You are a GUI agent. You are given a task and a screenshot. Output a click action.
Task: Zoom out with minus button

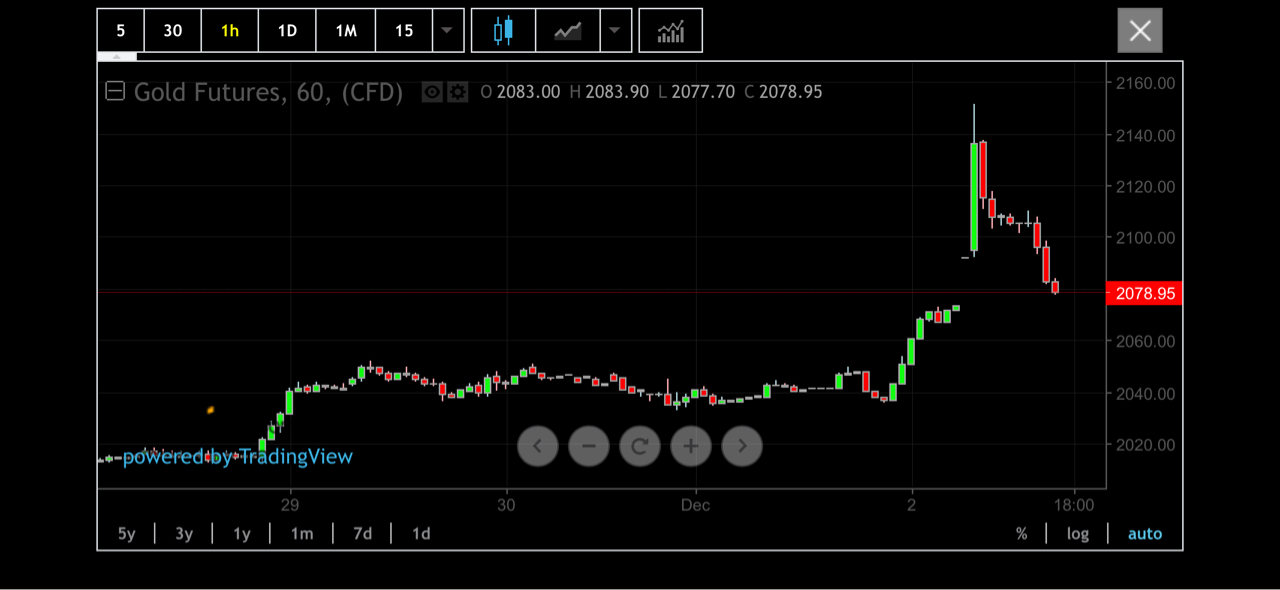[589, 446]
